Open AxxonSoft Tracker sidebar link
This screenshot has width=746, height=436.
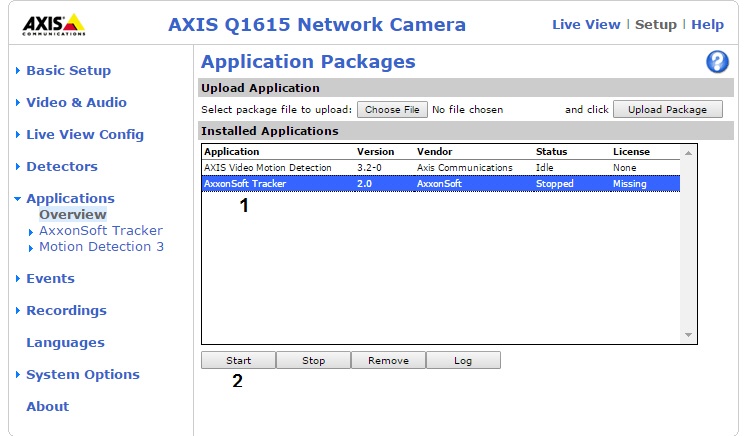[x=100, y=231]
